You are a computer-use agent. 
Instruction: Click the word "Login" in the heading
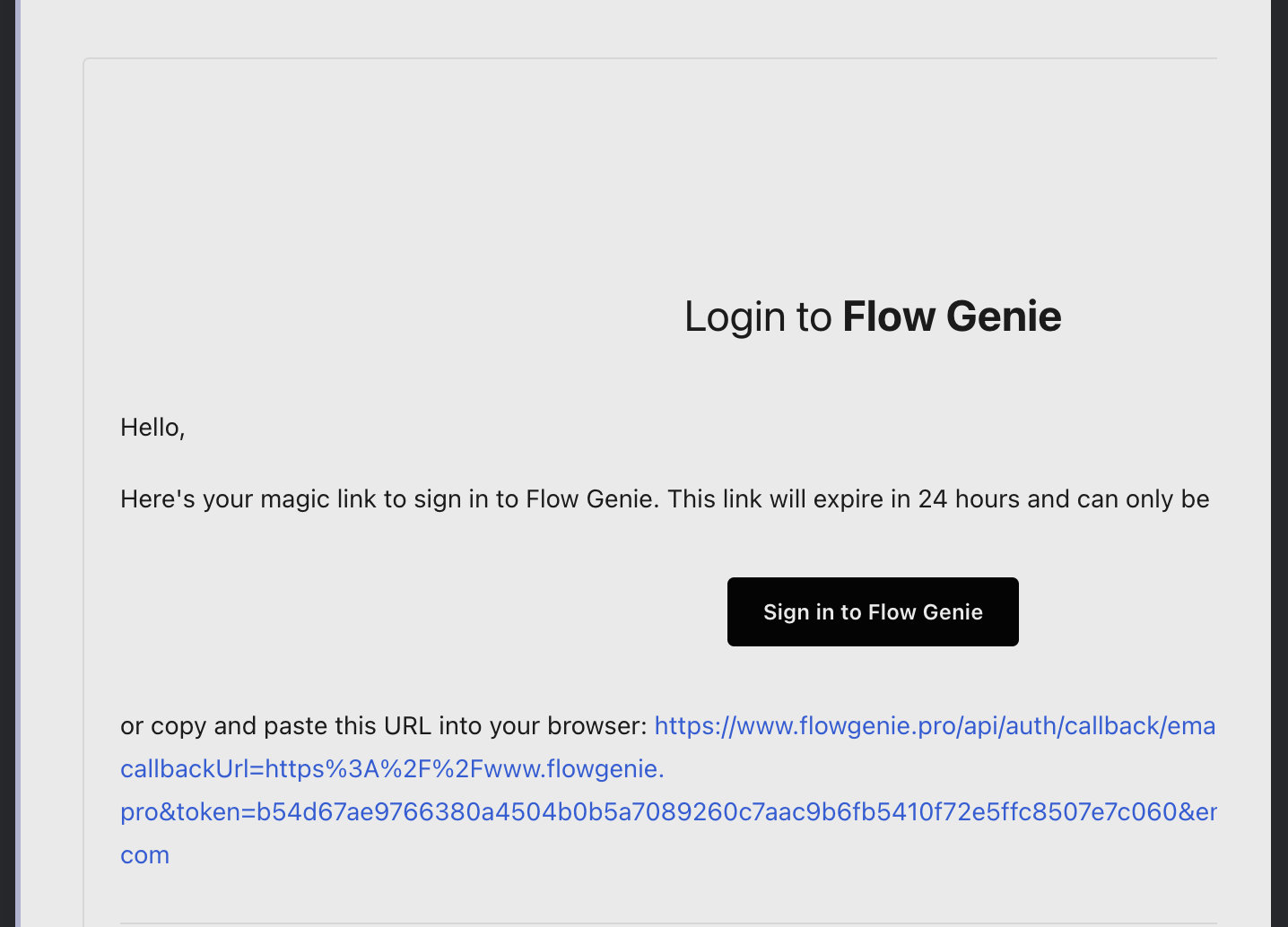point(735,316)
